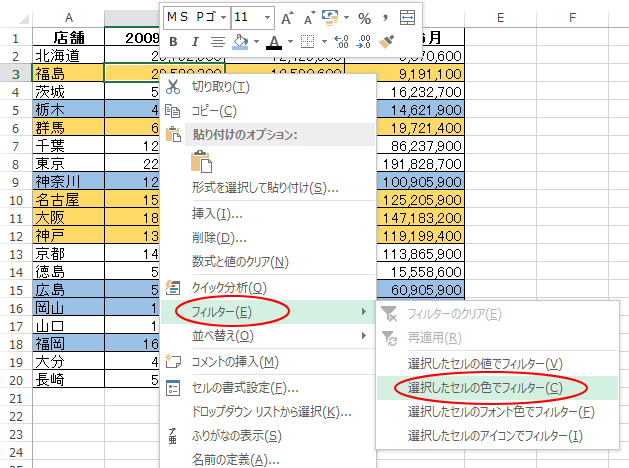Open the フィルター(E) menu item
629x468 pixels.
[x=268, y=312]
